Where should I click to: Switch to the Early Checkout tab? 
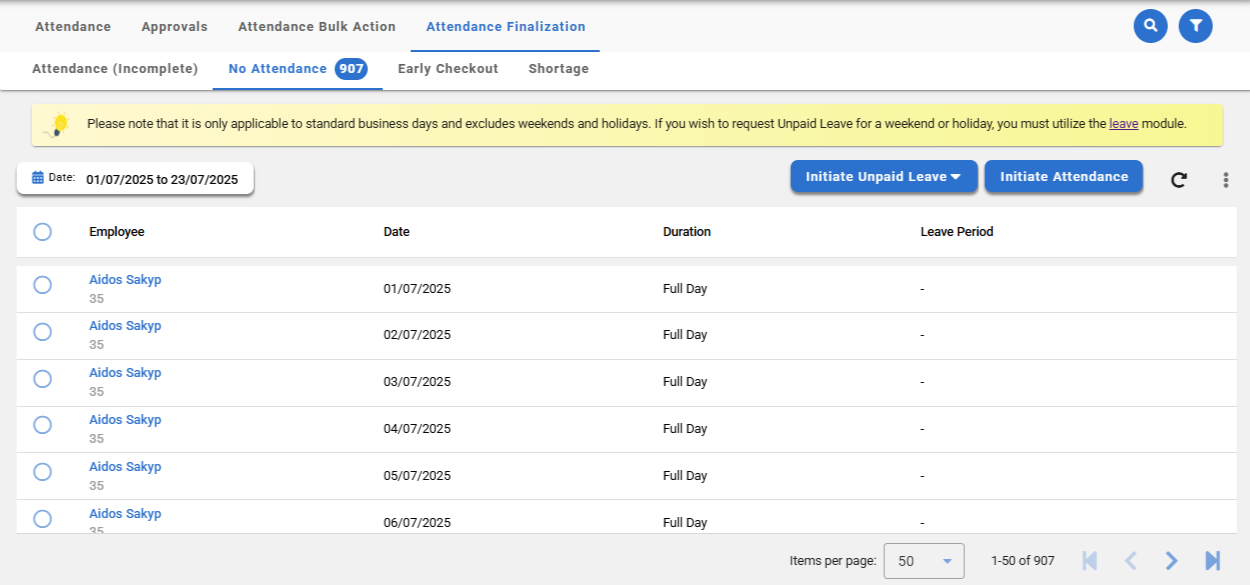point(447,69)
